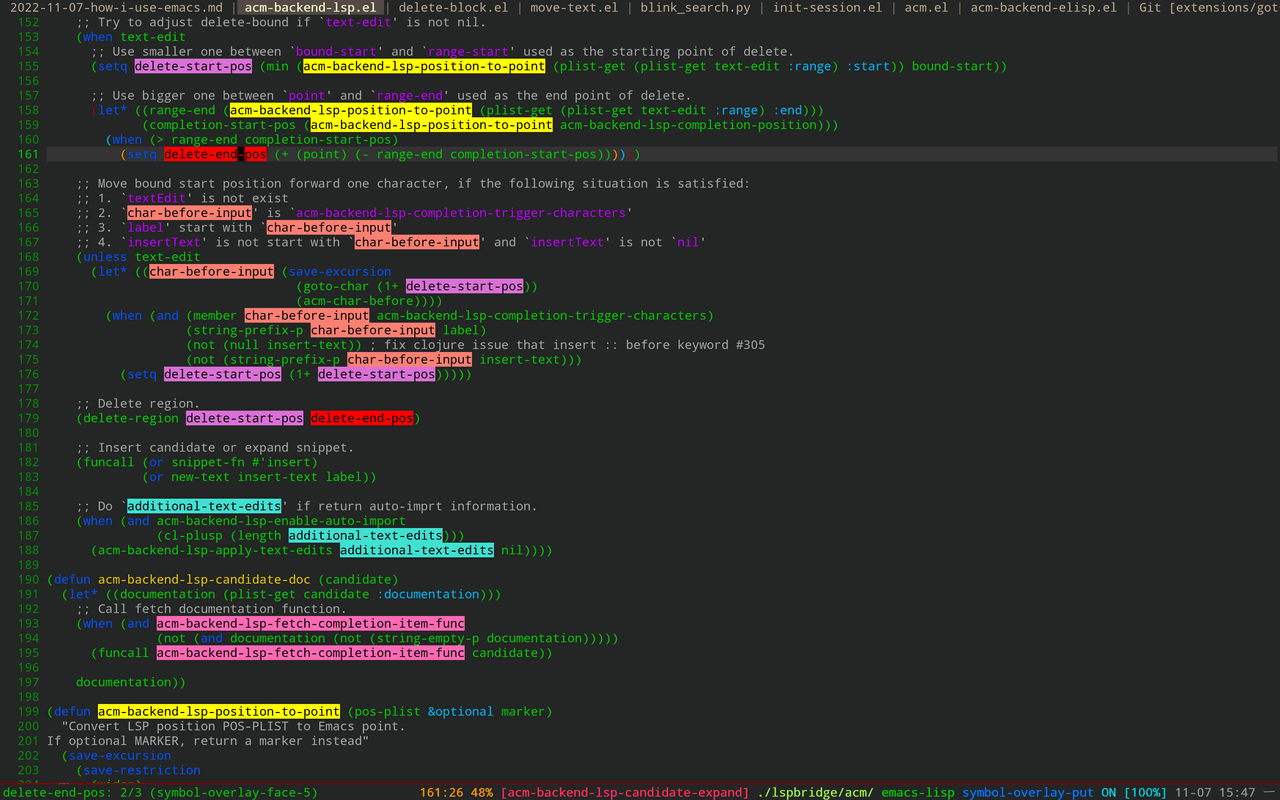Image resolution: width=1280 pixels, height=800 pixels.
Task: Click the save-restriction form on line 203
Action: [x=142, y=770]
